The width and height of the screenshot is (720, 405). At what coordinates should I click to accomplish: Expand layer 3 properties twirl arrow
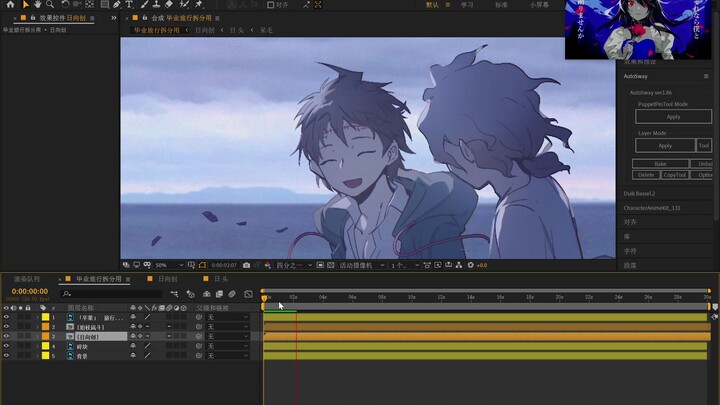pyautogui.click(x=37, y=337)
